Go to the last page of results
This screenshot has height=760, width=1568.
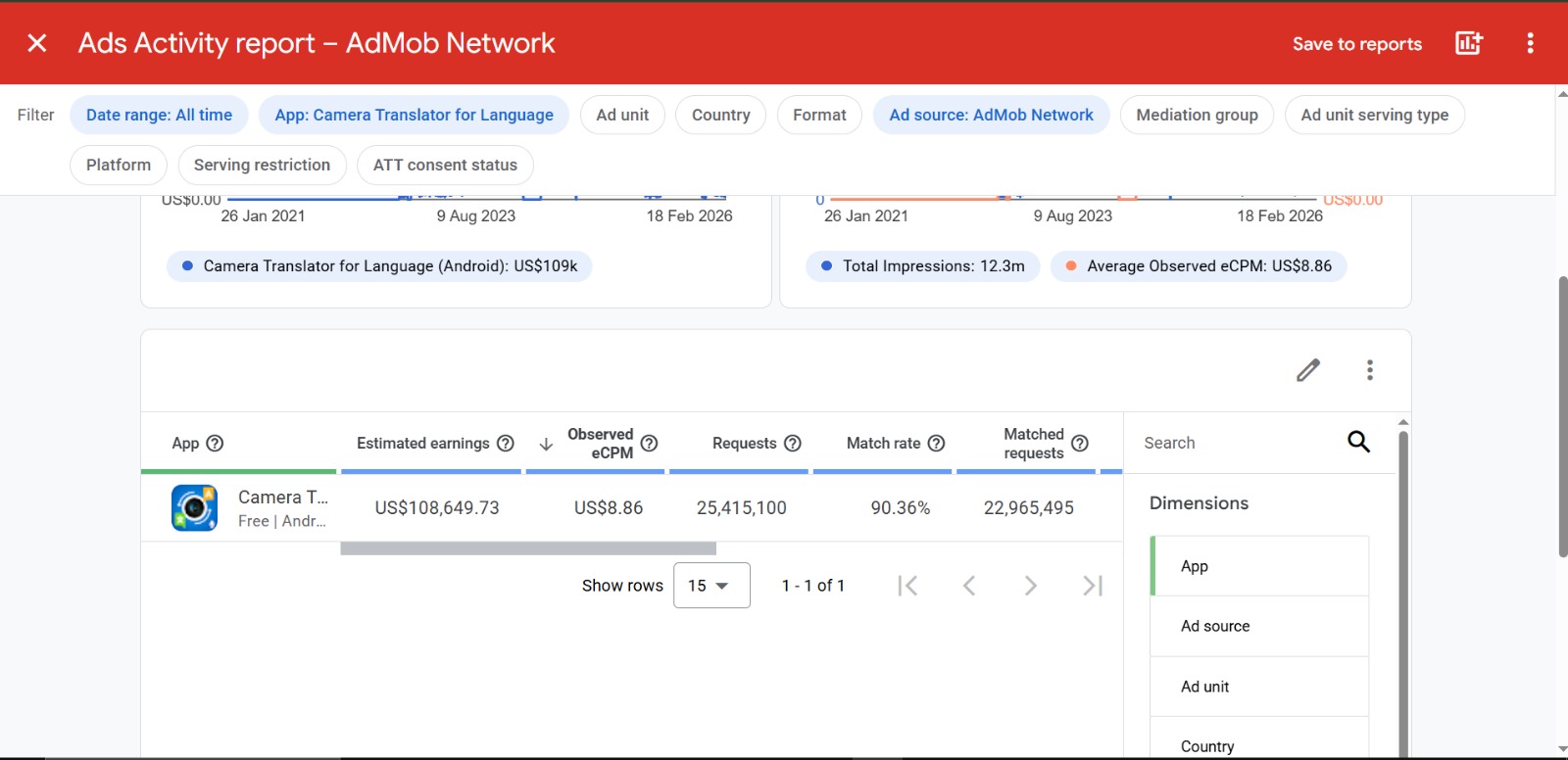pyautogui.click(x=1093, y=586)
